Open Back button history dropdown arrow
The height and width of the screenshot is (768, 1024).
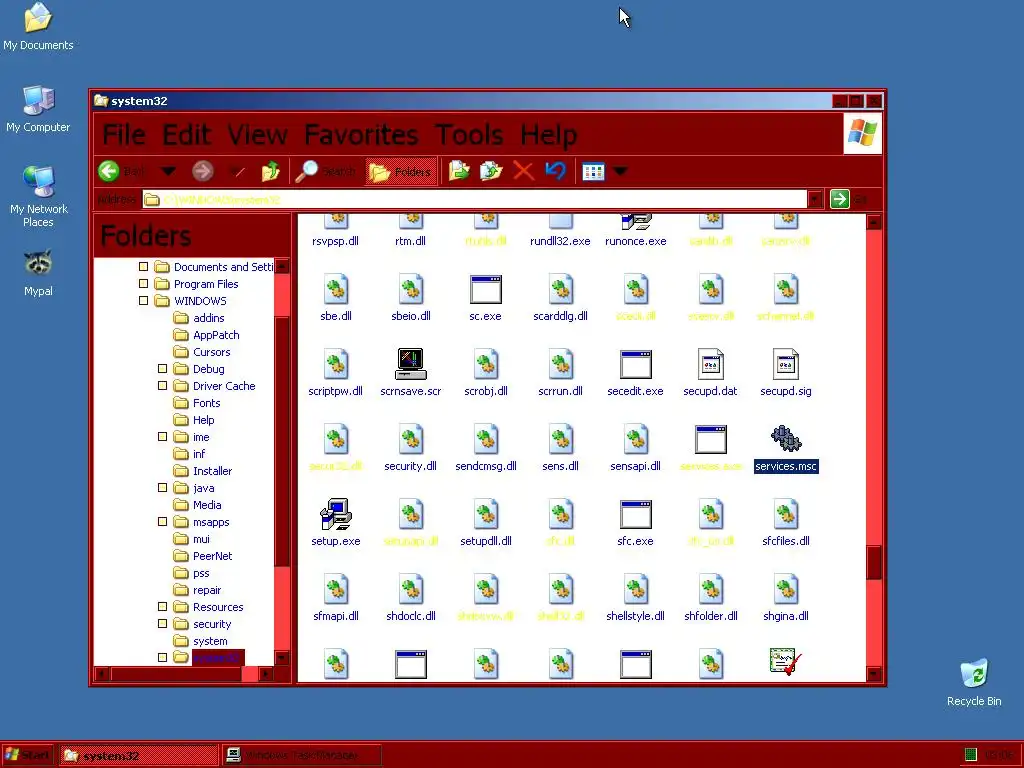pyautogui.click(x=168, y=171)
